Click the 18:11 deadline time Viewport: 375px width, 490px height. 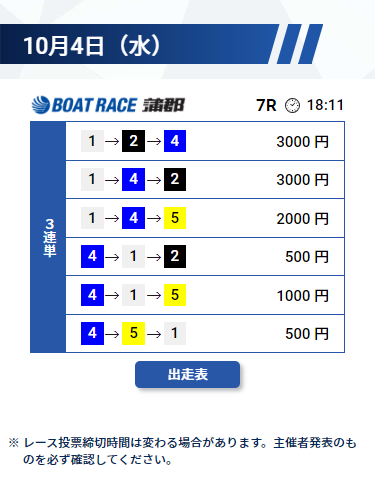pos(325,105)
